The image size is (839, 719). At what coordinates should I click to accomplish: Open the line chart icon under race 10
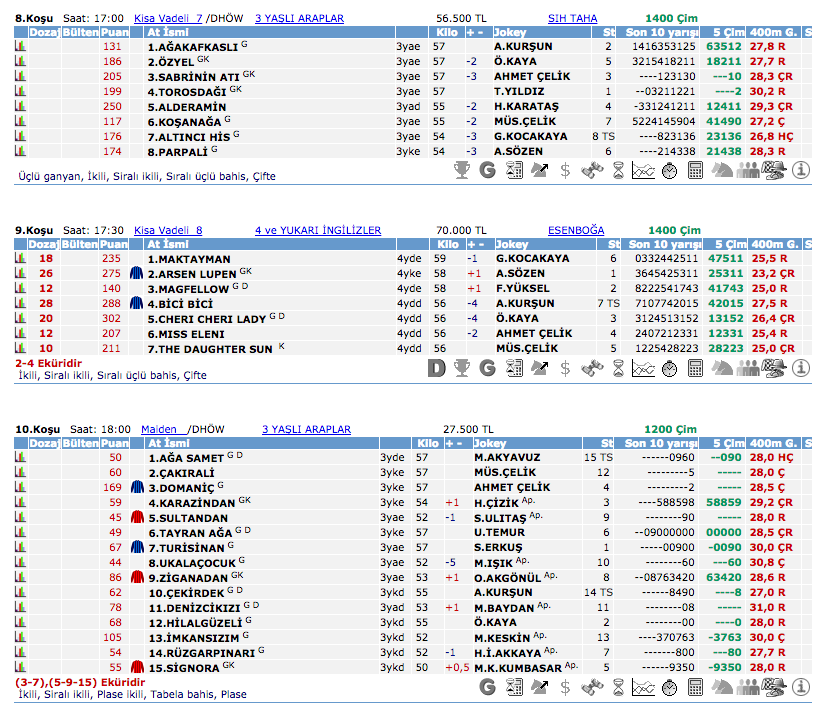[x=644, y=687]
